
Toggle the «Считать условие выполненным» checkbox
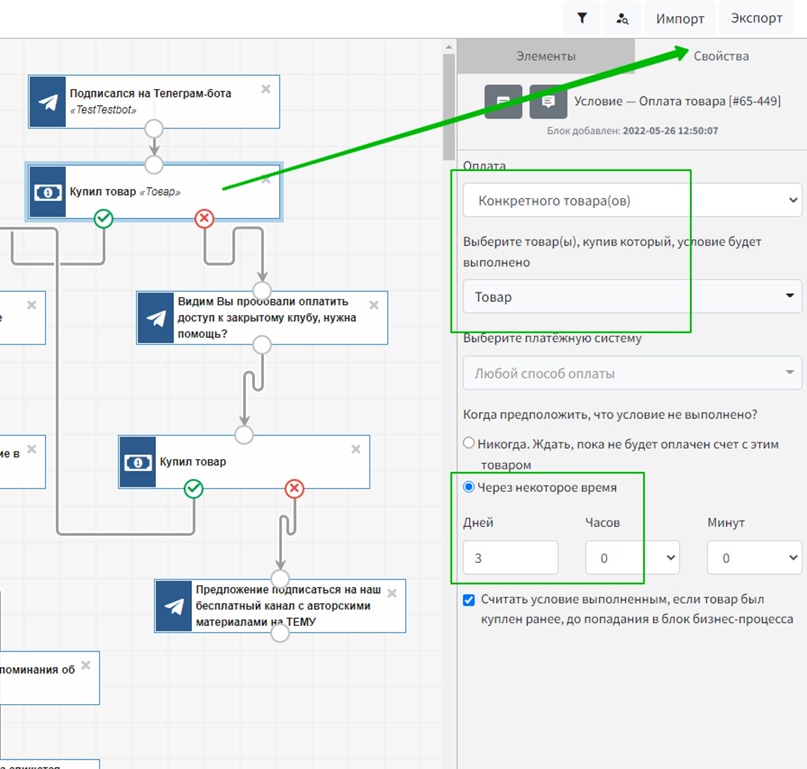pos(469,600)
